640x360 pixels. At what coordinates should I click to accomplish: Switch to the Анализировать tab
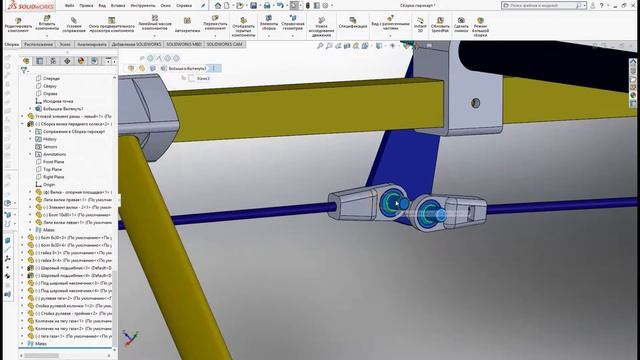point(92,44)
